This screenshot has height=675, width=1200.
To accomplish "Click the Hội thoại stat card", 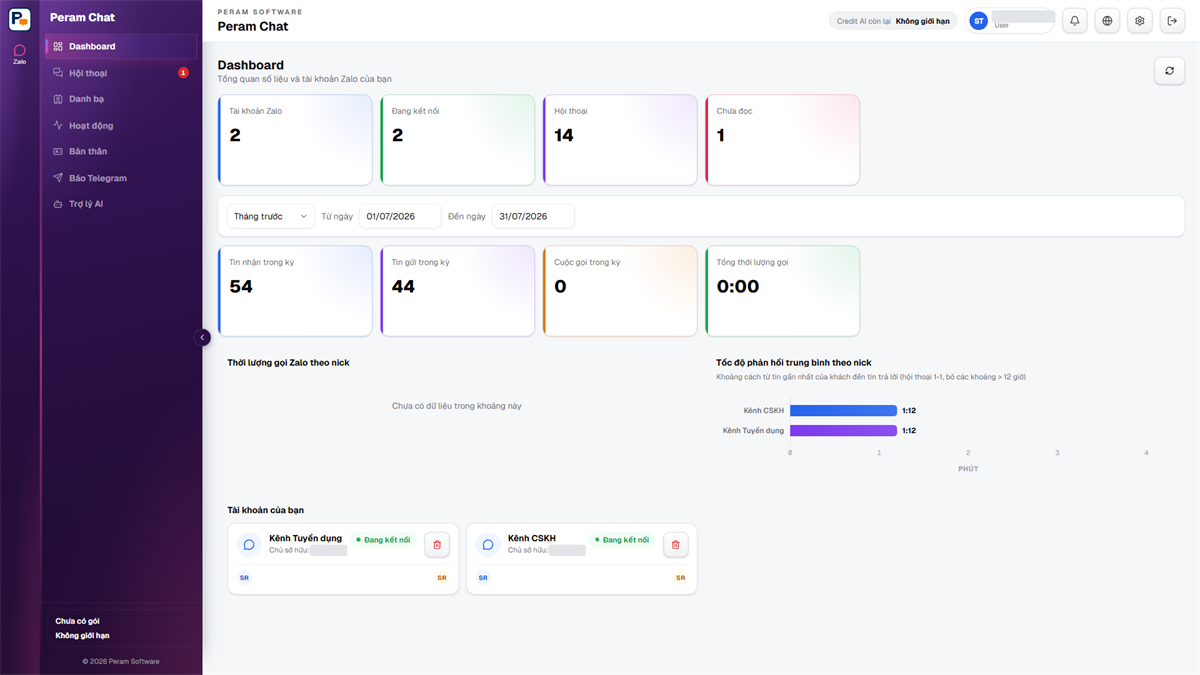I will coord(620,140).
